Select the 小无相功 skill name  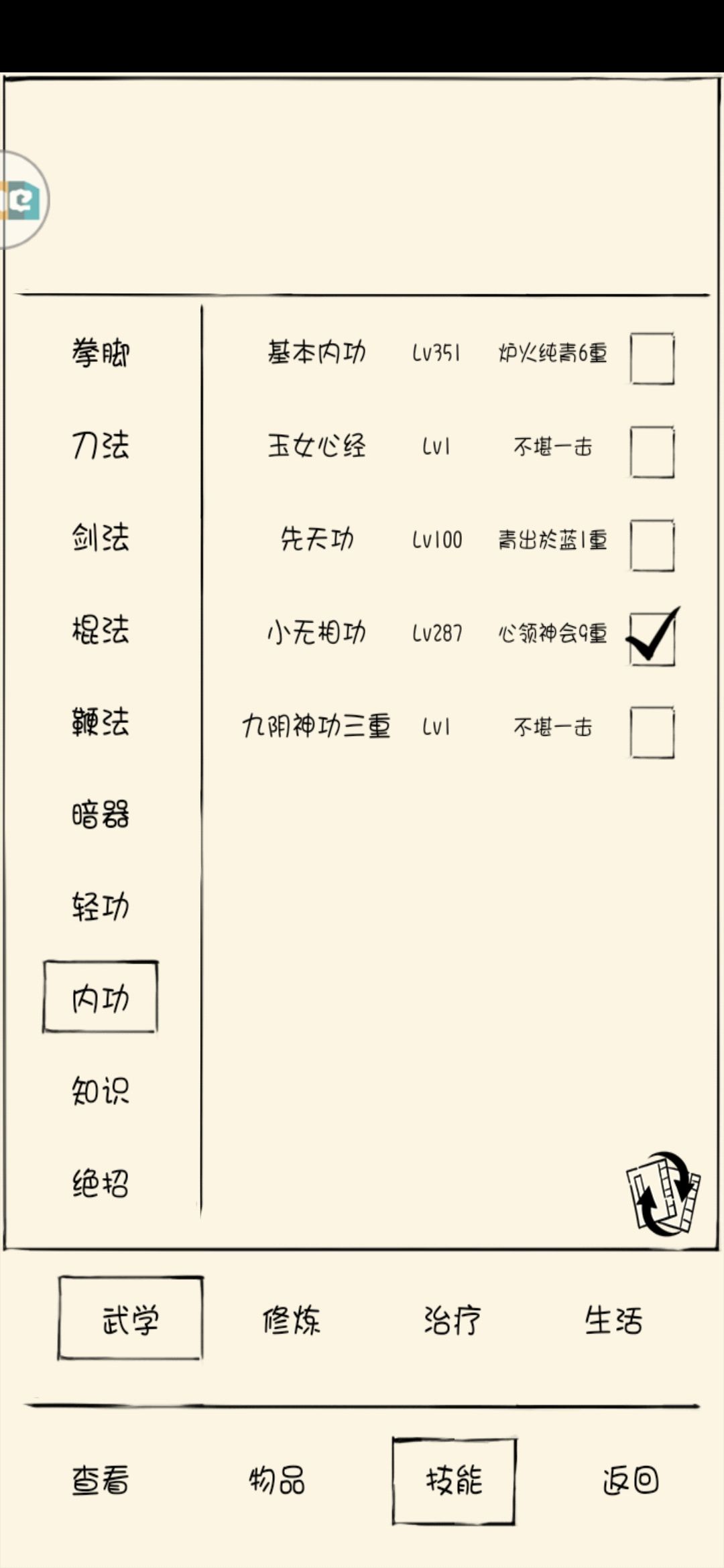[x=316, y=632]
